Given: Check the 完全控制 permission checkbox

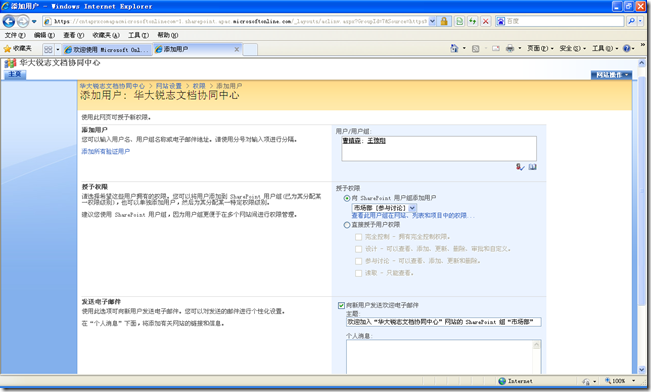Looking at the screenshot, I should (x=358, y=237).
